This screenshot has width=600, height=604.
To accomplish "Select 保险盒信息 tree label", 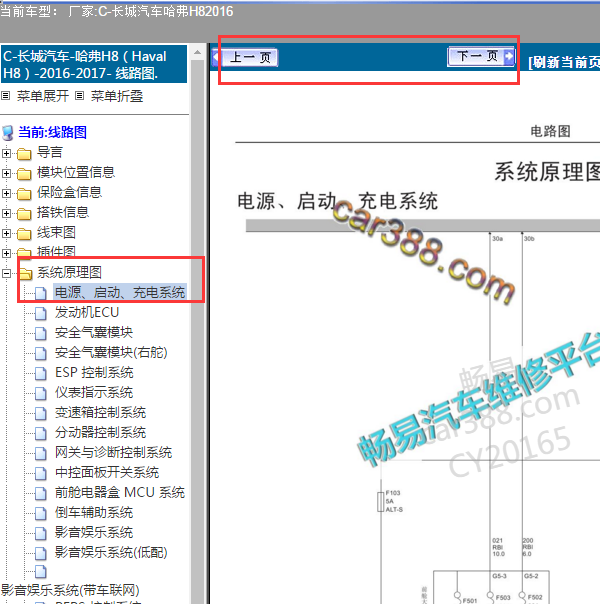I will click(x=69, y=192).
